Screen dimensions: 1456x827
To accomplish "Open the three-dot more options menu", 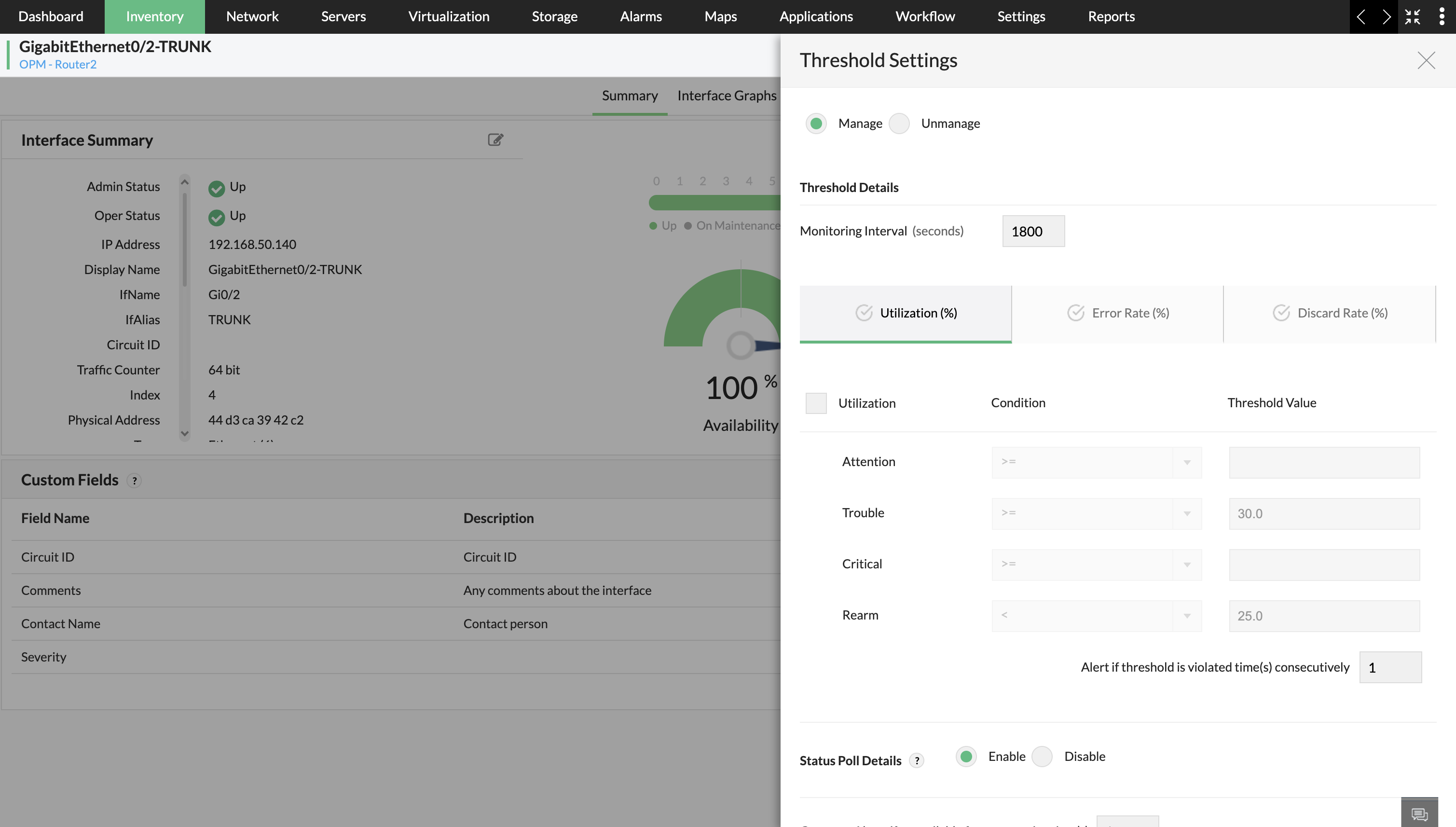I will point(1441,16).
